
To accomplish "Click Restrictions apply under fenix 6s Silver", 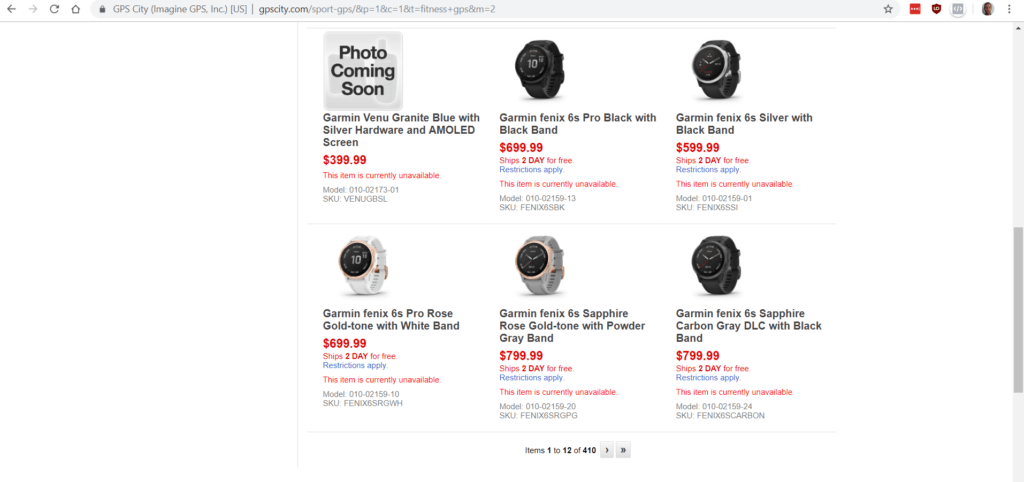I will click(708, 169).
